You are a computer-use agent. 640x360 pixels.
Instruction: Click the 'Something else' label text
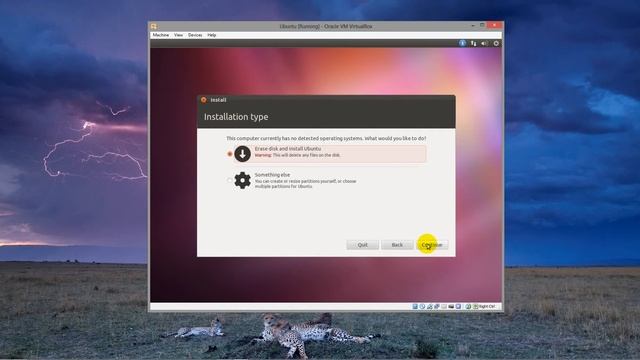coord(272,175)
